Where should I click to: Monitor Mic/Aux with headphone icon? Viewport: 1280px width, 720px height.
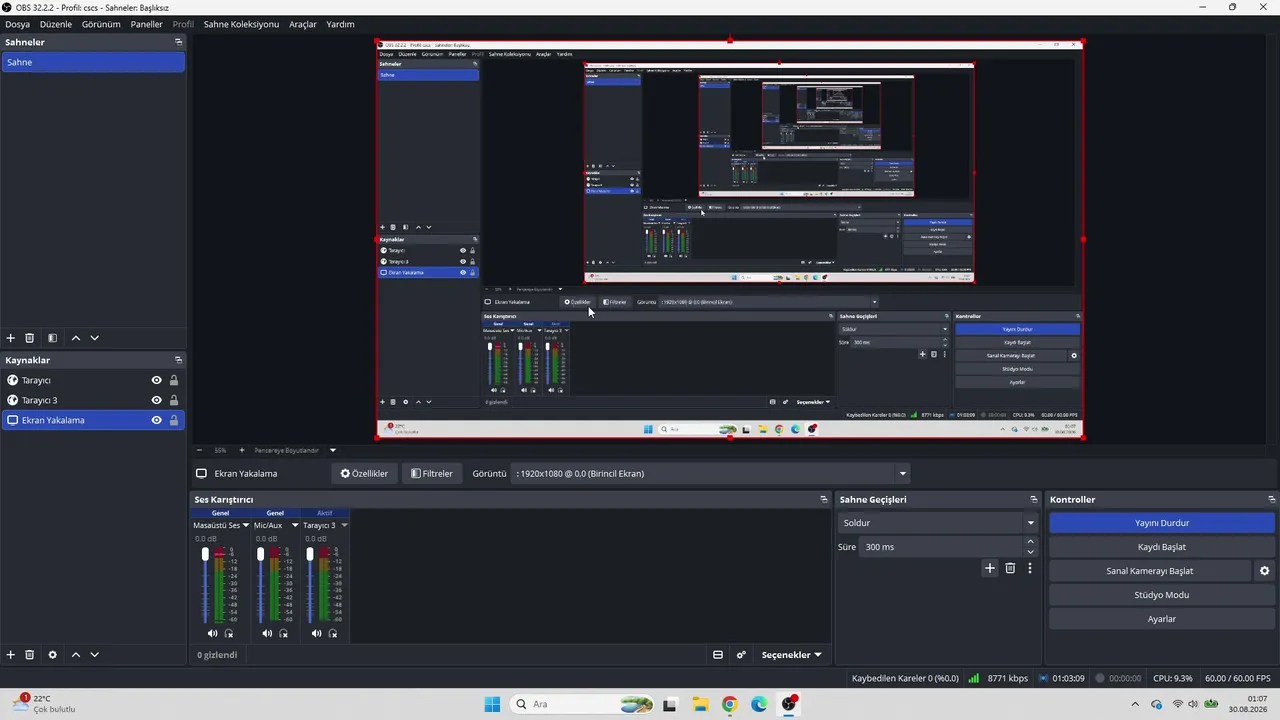(x=284, y=633)
